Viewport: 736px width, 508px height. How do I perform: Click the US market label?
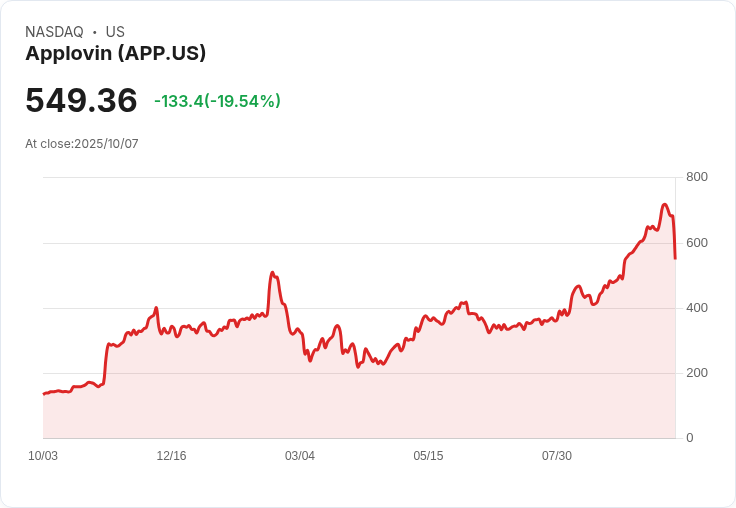pyautogui.click(x=115, y=32)
